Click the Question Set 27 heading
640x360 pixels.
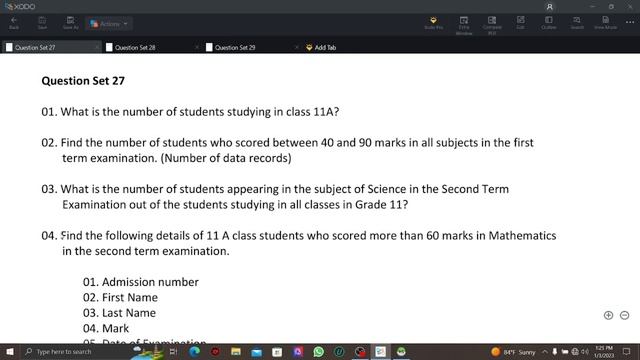[83, 80]
